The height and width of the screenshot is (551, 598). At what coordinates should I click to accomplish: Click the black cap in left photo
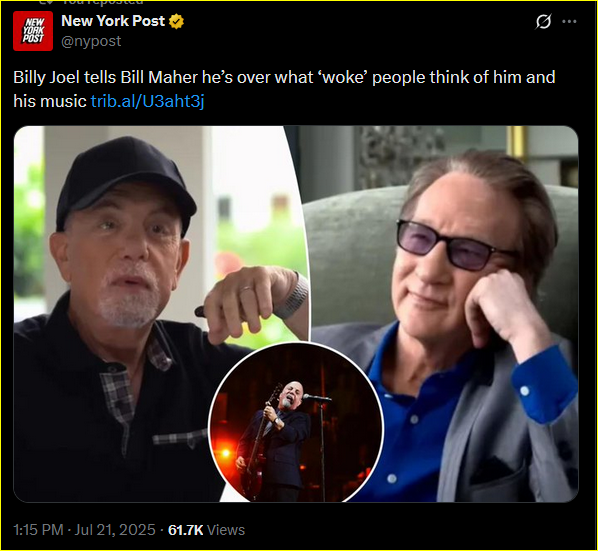click(x=124, y=183)
